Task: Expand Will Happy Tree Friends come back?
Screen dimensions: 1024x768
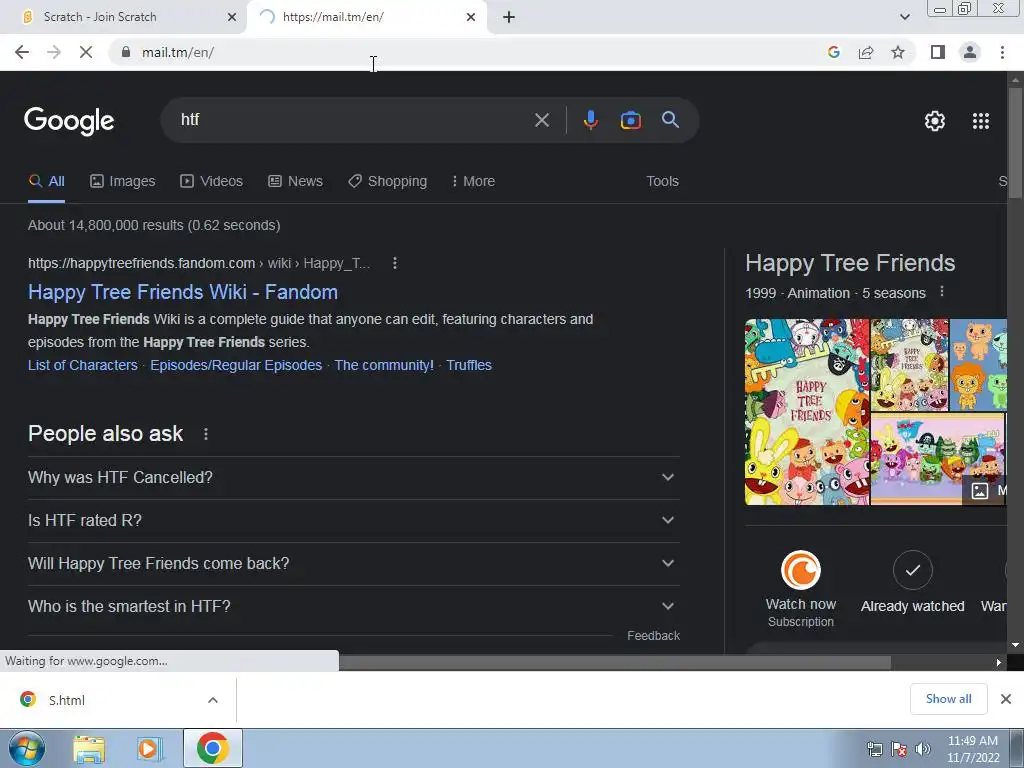Action: [x=353, y=564]
